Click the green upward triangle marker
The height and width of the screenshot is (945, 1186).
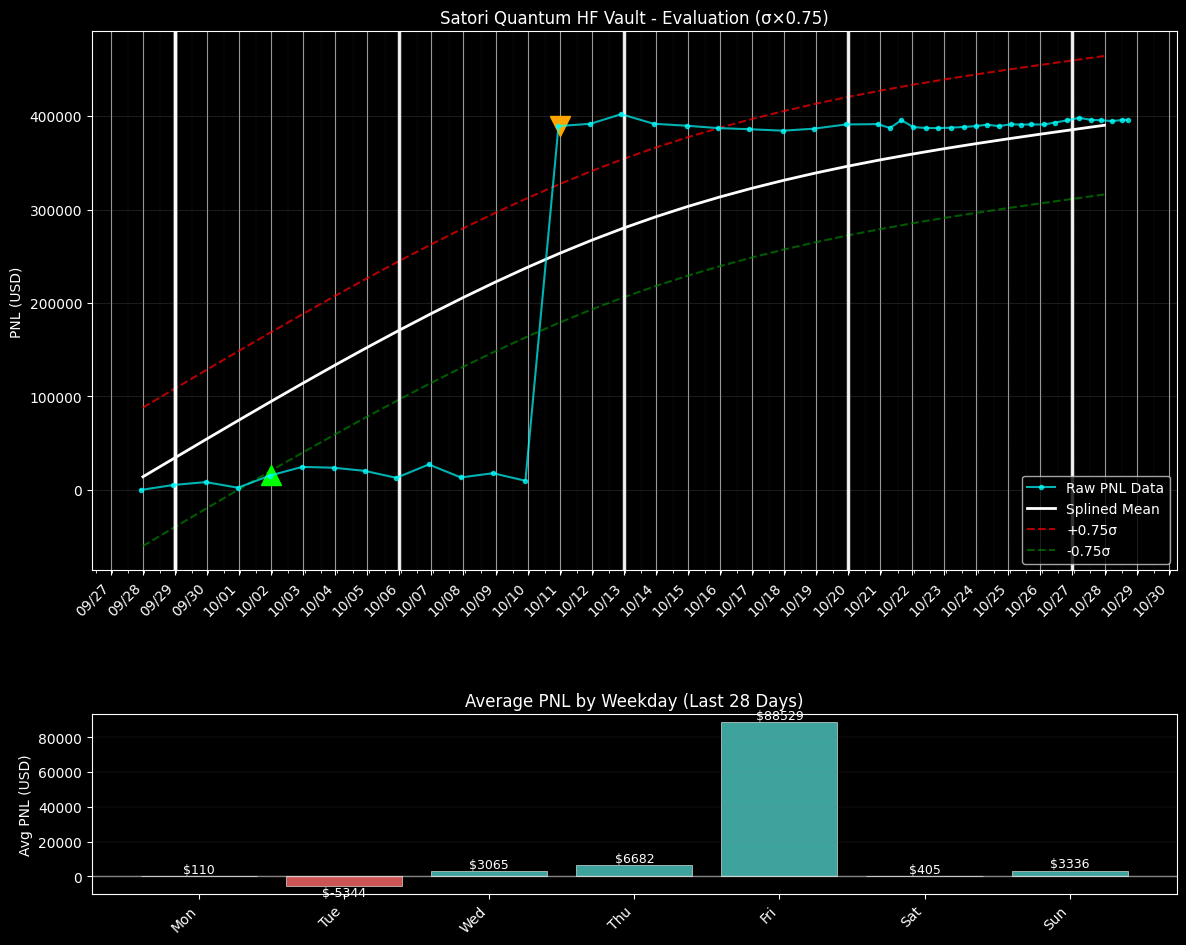tap(271, 476)
